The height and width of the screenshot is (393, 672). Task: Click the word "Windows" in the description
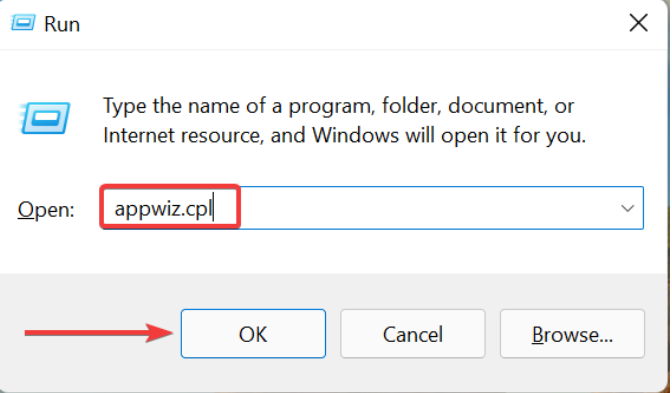point(355,135)
